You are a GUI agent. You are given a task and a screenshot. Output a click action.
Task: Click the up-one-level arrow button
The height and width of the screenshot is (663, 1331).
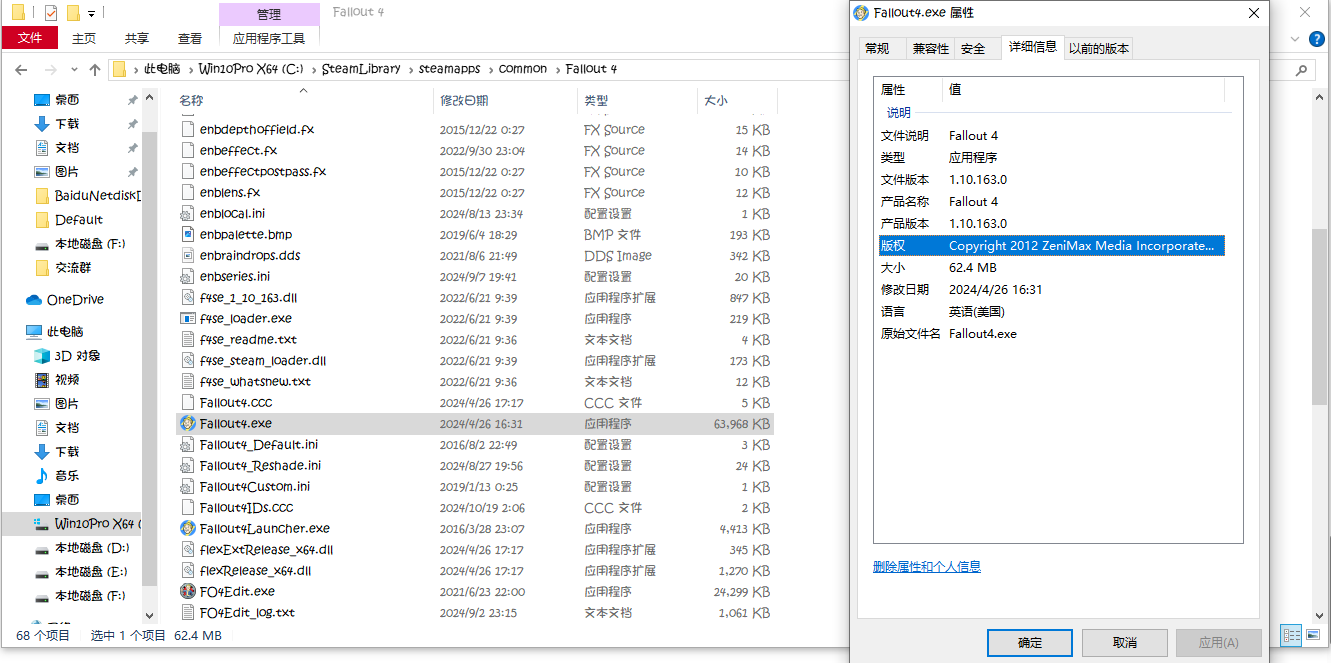coord(95,69)
